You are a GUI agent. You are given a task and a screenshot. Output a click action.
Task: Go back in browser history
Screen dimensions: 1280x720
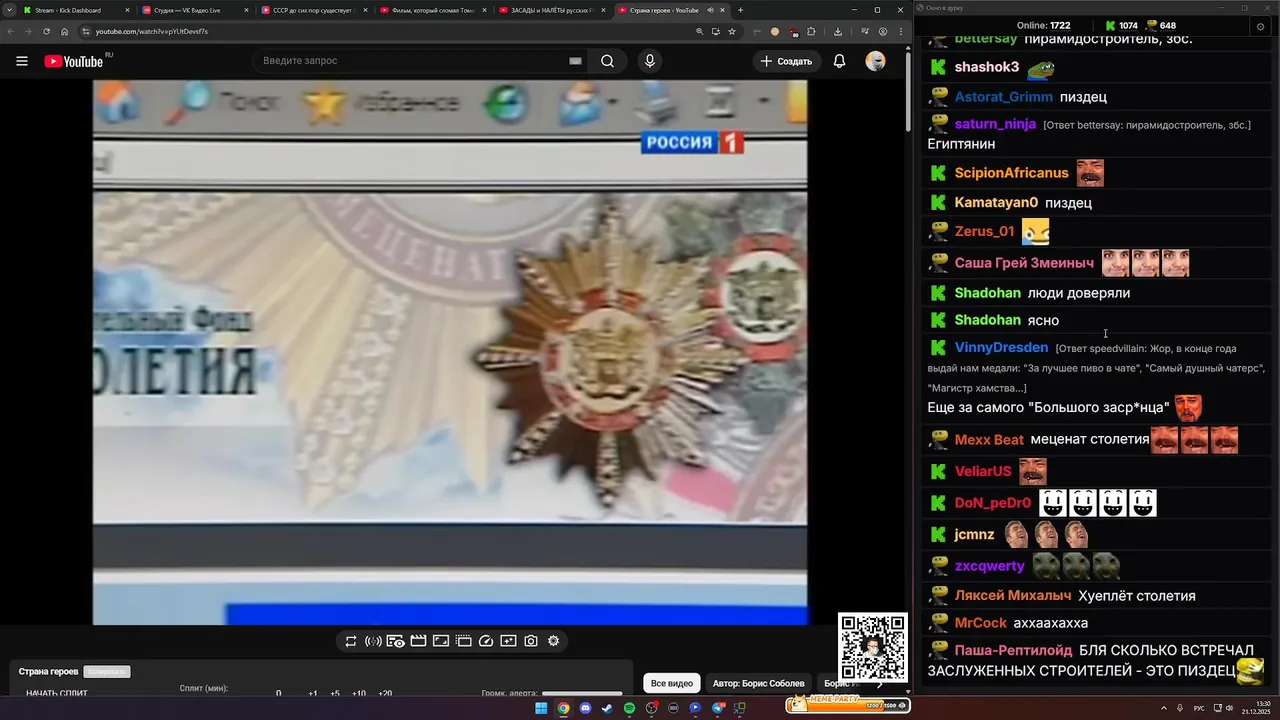tap(11, 31)
